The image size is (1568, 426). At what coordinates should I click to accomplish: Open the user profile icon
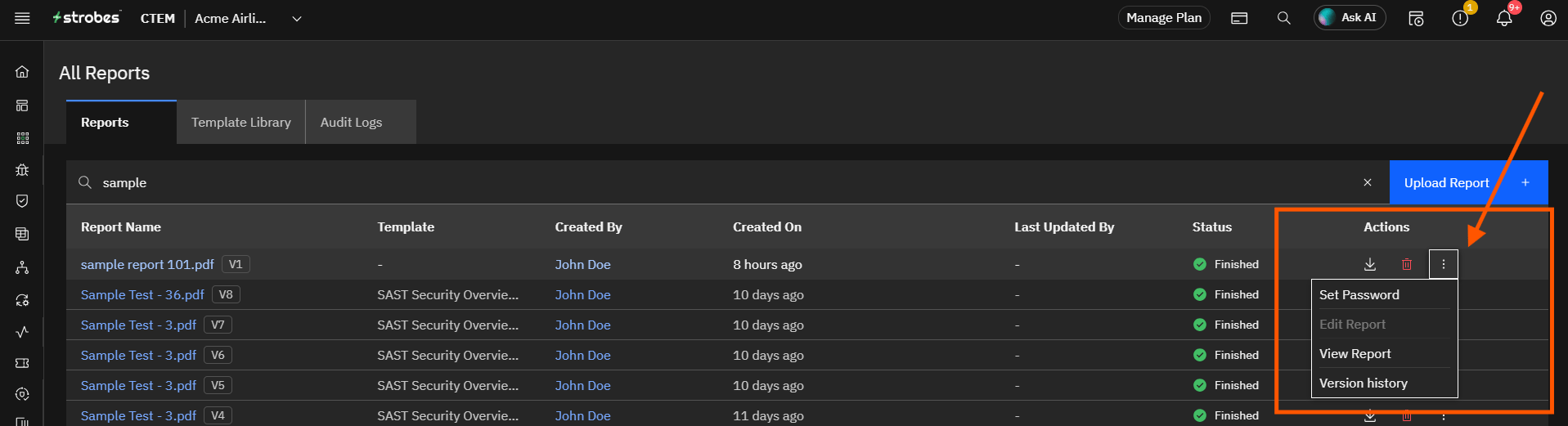(x=1548, y=18)
